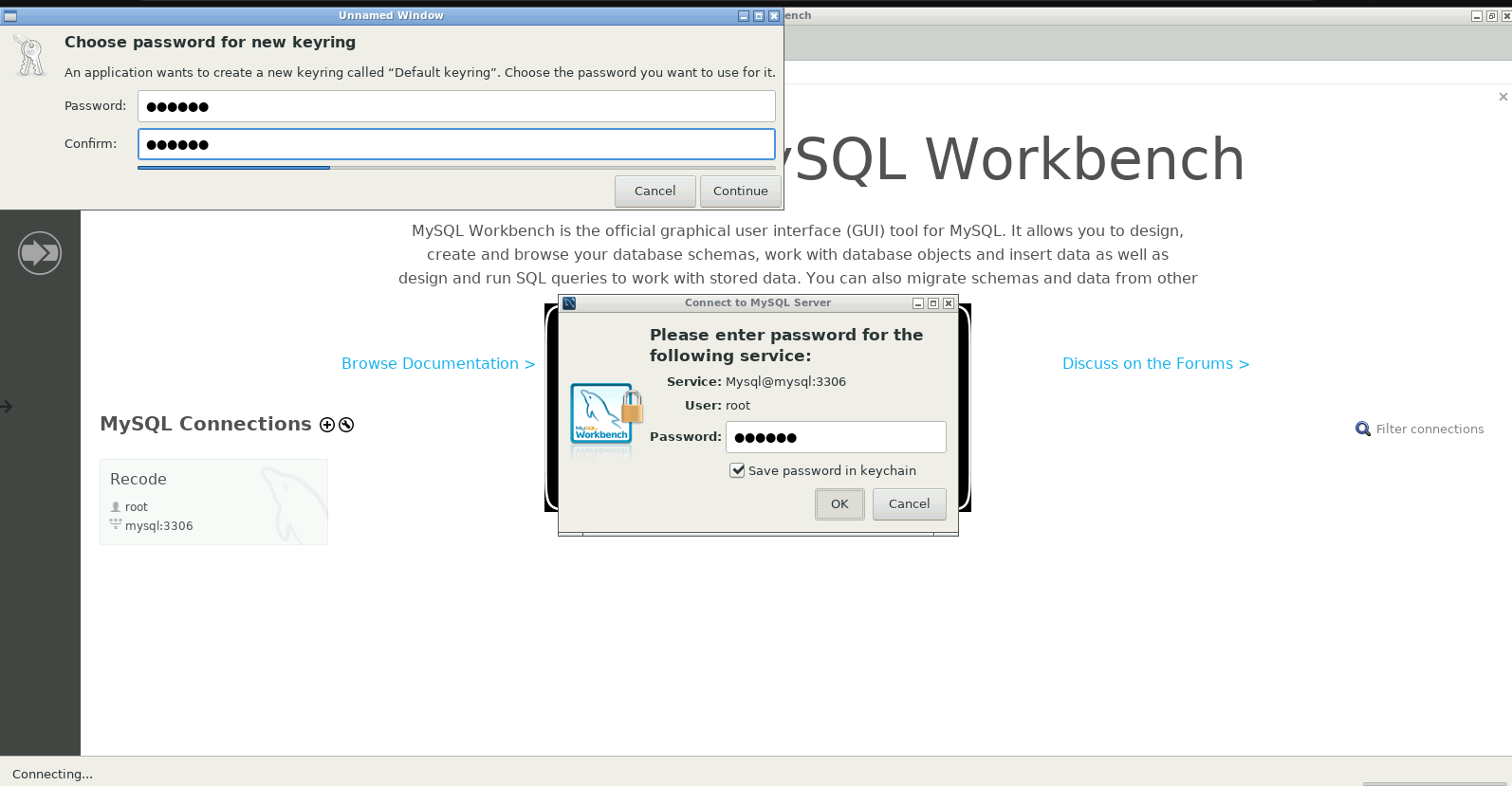Click the MySQL Connections heading
The height and width of the screenshot is (786, 1512).
(206, 424)
